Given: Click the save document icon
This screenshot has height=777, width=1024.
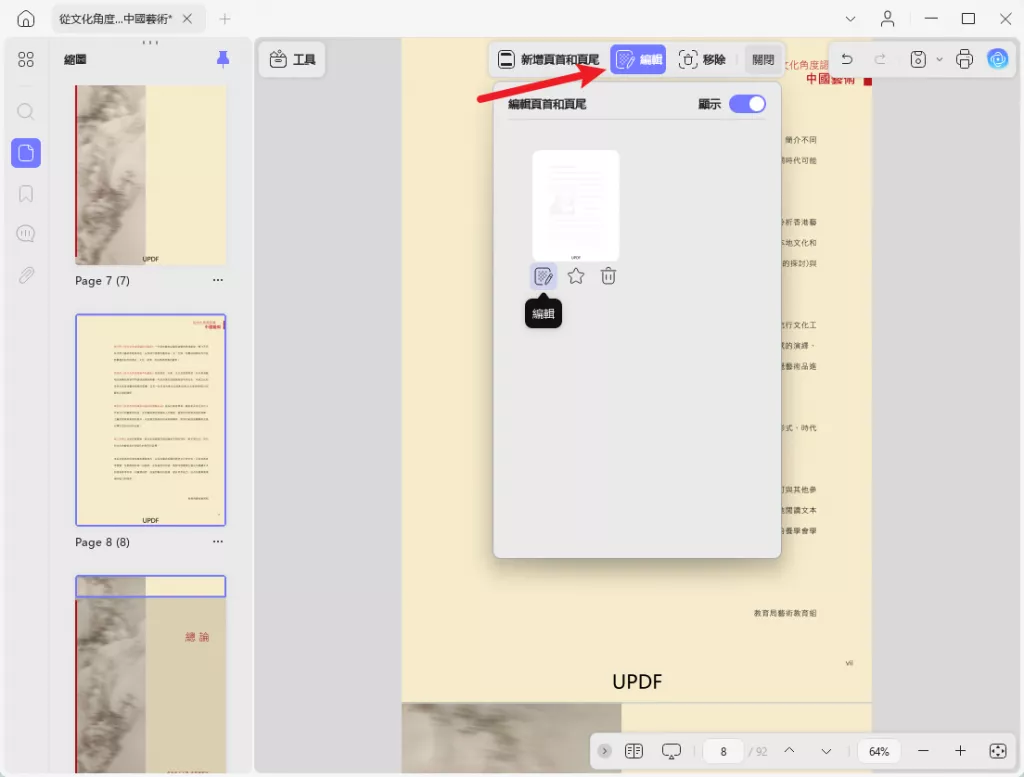Looking at the screenshot, I should tap(918, 59).
